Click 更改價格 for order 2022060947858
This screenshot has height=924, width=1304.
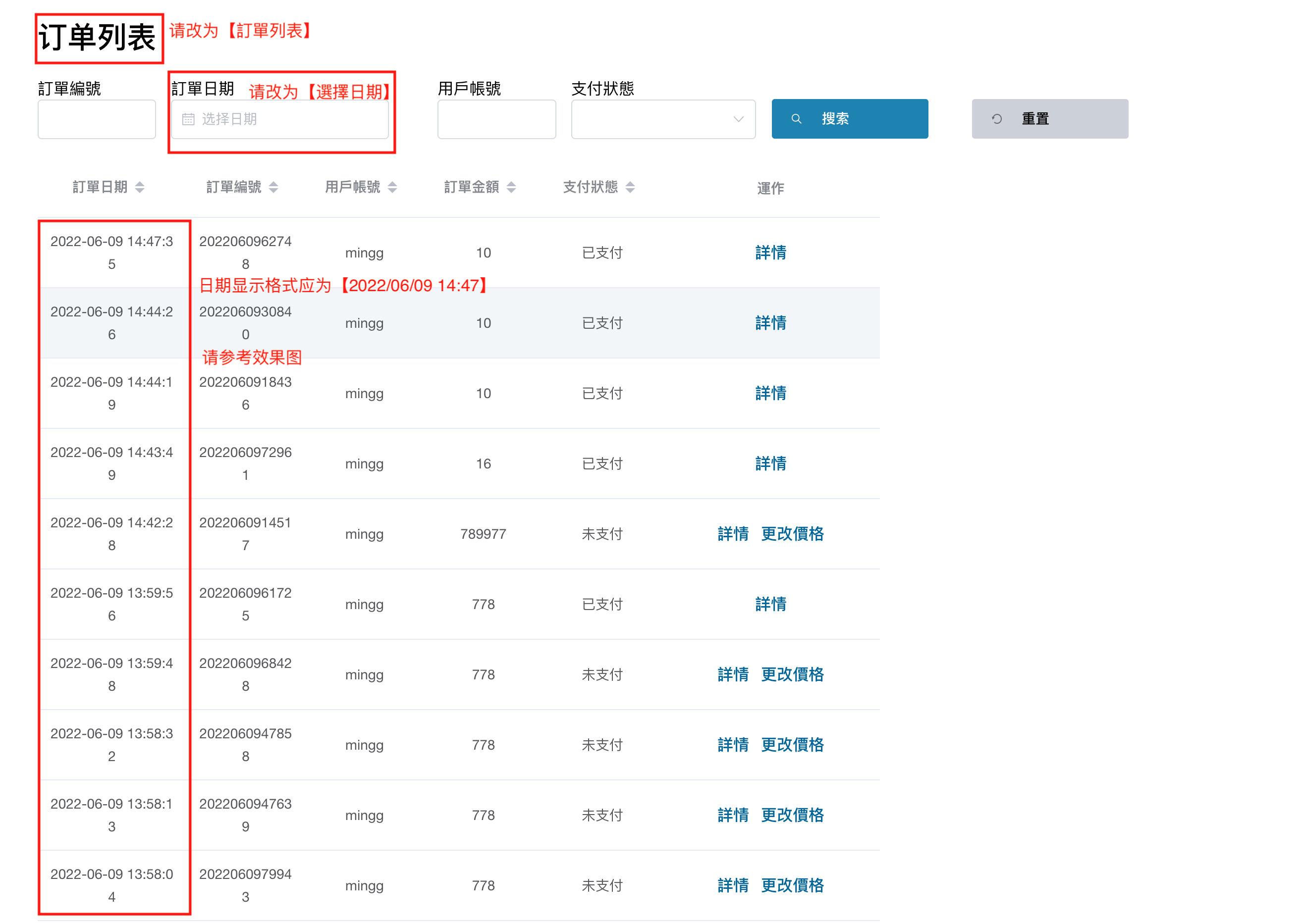(792, 744)
